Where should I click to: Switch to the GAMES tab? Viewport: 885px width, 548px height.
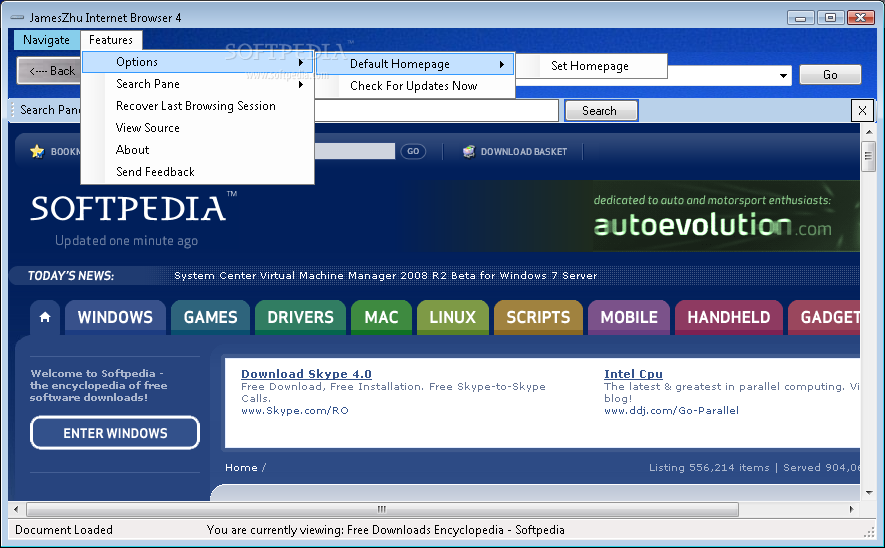point(211,317)
